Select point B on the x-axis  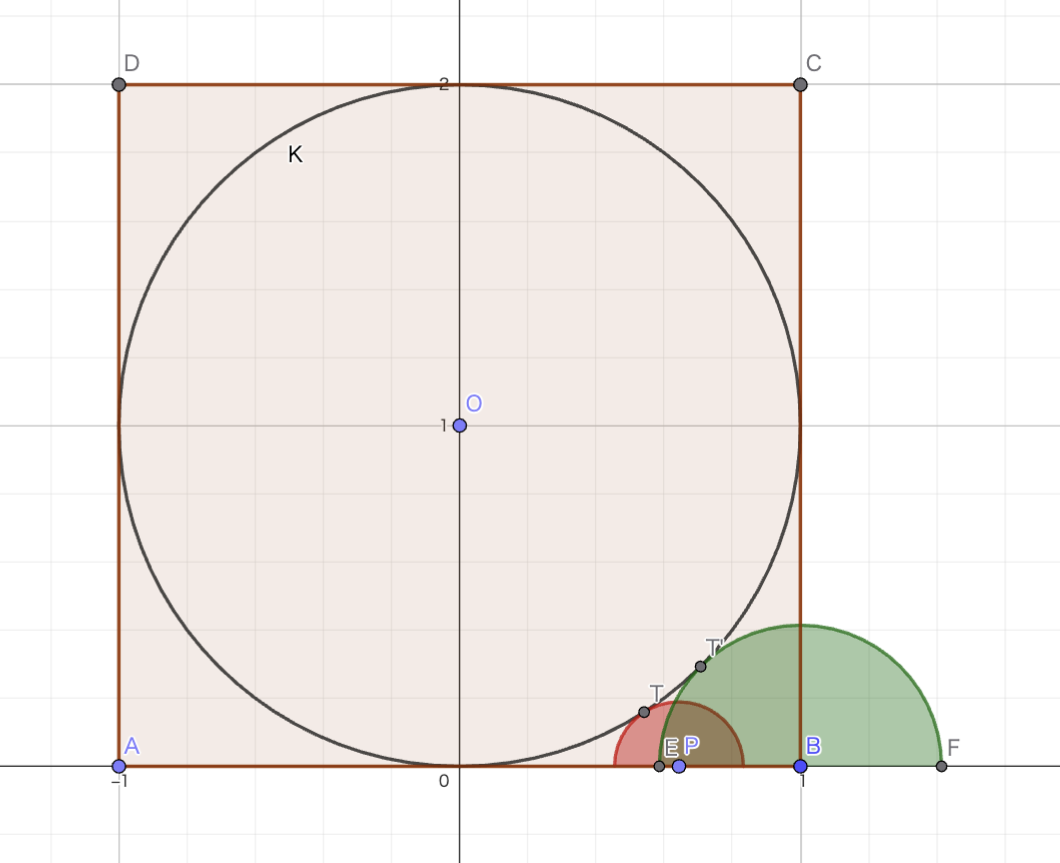[x=800, y=766]
